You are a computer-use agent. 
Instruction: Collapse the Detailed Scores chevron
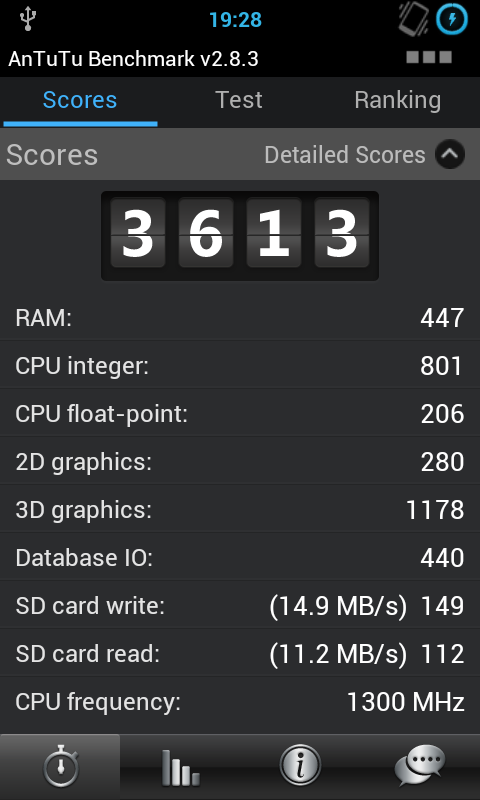[x=450, y=154]
